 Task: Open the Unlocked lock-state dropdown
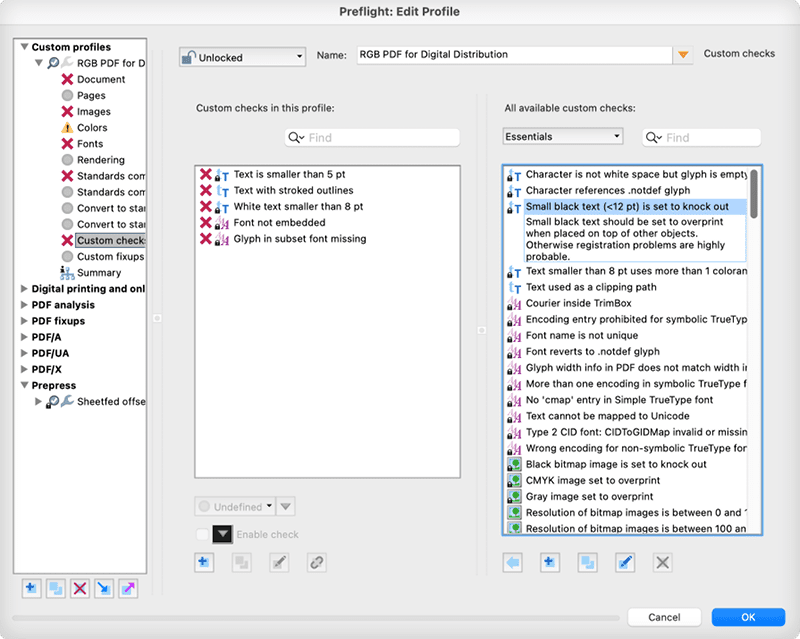pos(242,57)
